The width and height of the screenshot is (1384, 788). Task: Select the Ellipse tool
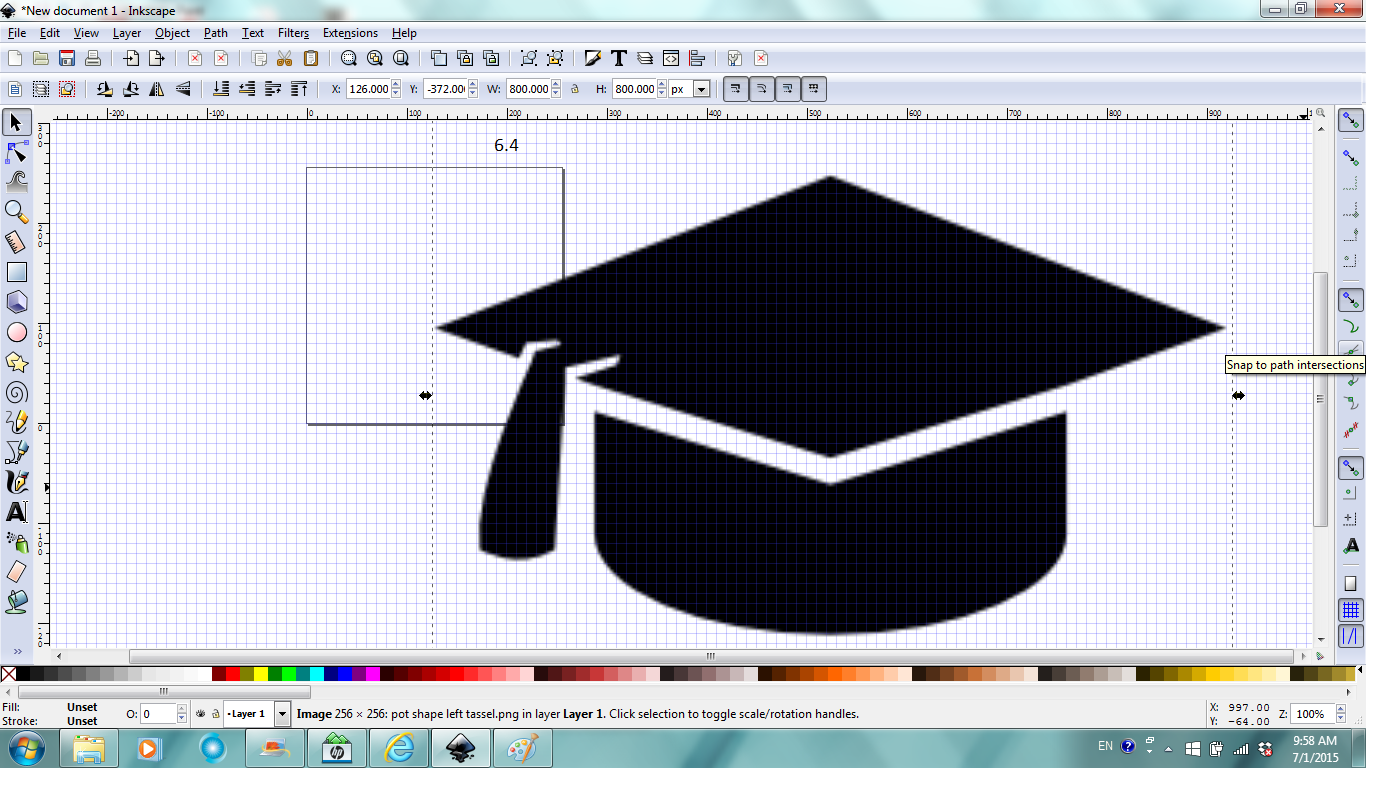(x=16, y=331)
